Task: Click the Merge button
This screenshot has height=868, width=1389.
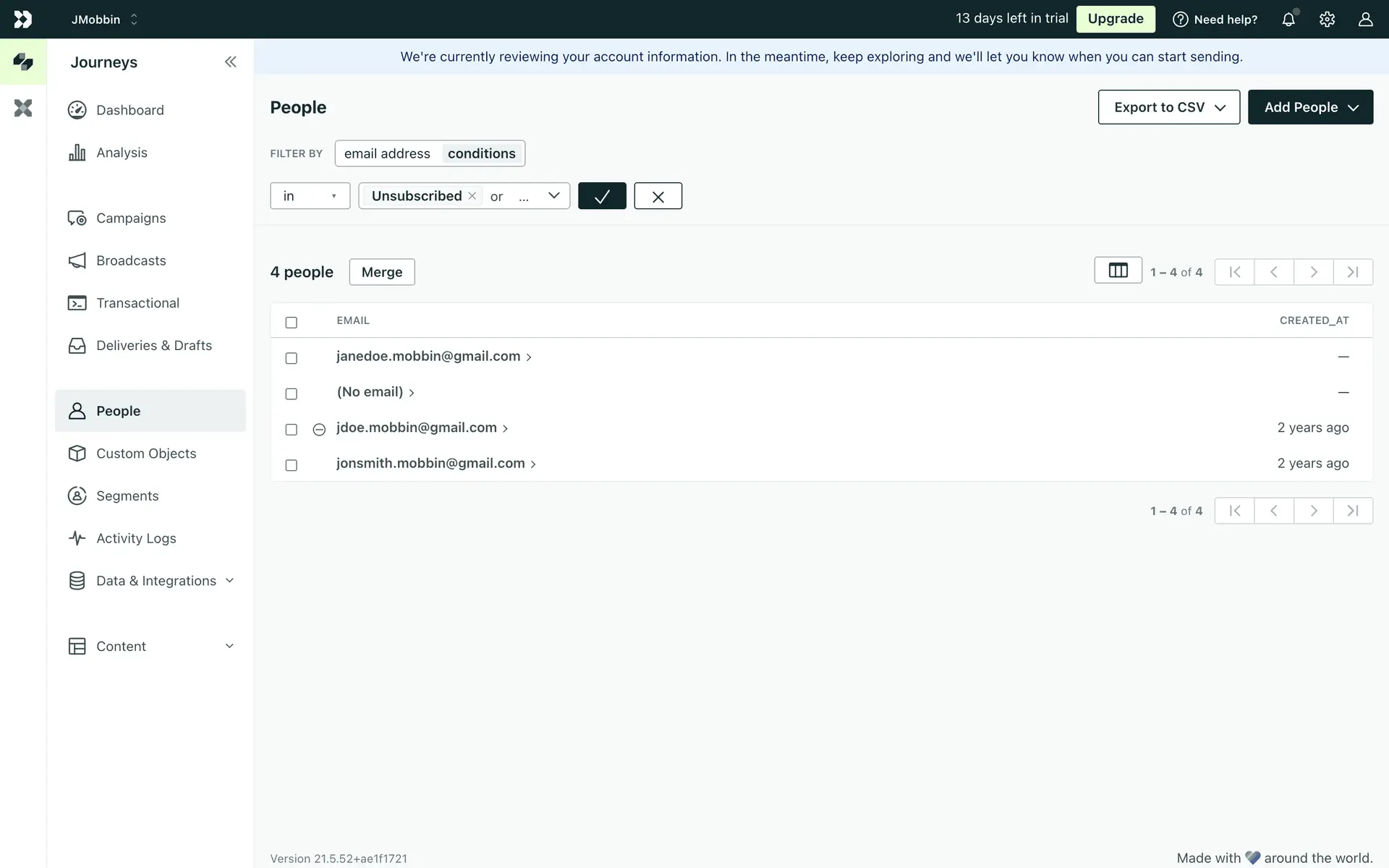Action: coord(382,272)
